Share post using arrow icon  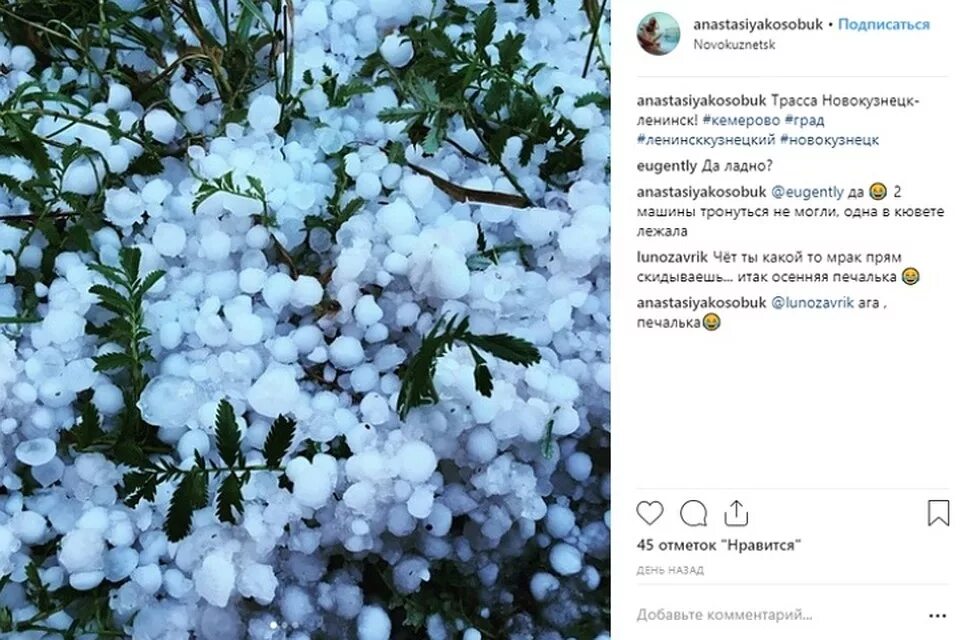tap(736, 513)
